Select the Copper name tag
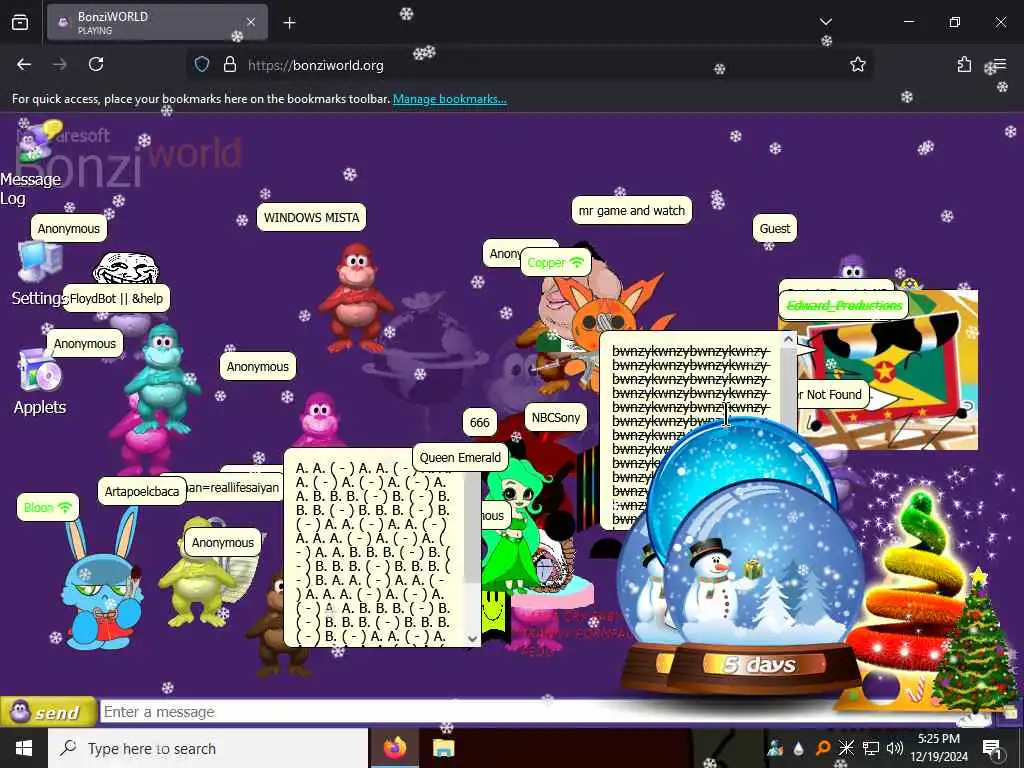Screen dimensions: 1024x768 pos(555,263)
